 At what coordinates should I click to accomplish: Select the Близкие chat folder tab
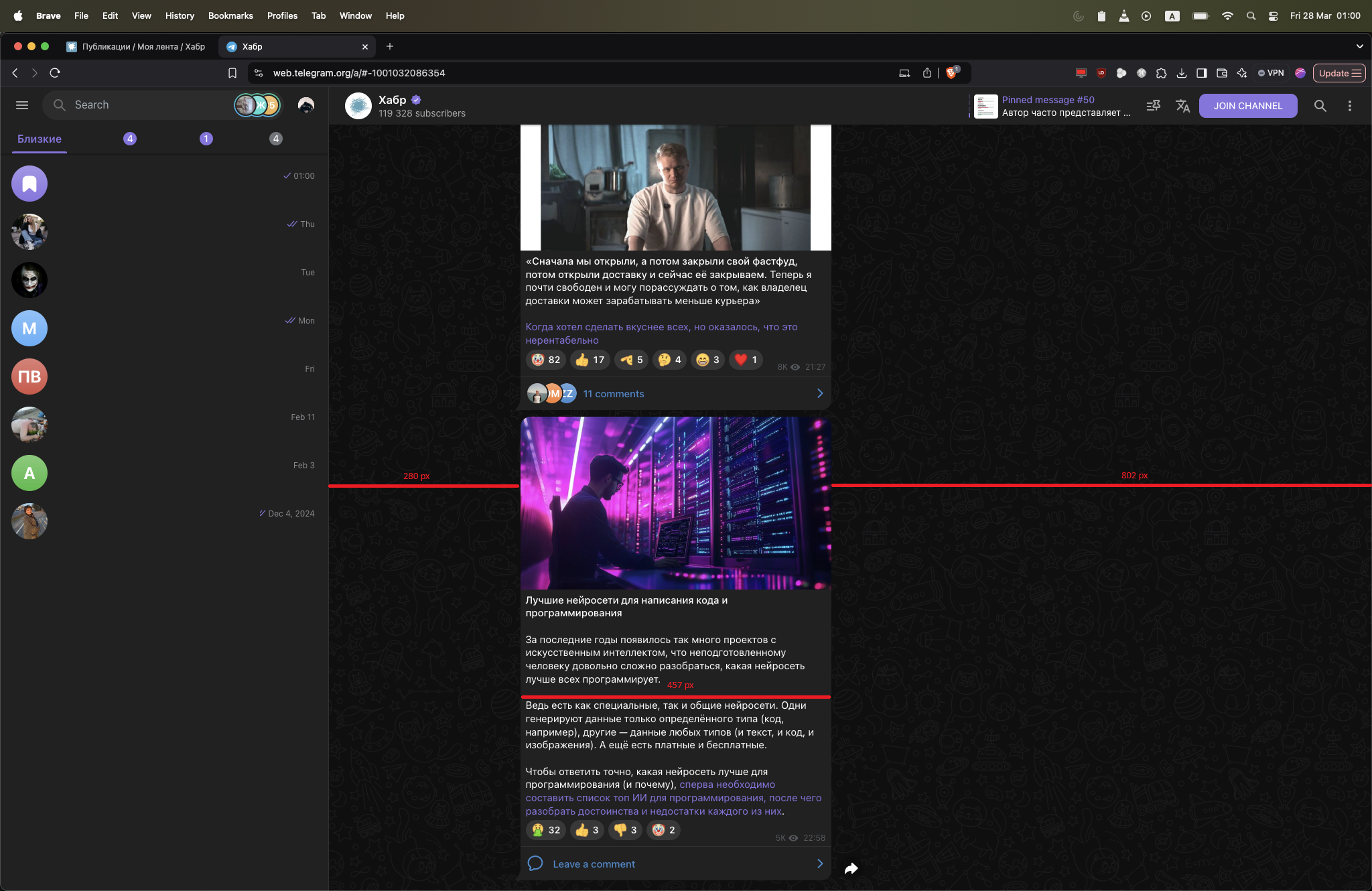[40, 139]
